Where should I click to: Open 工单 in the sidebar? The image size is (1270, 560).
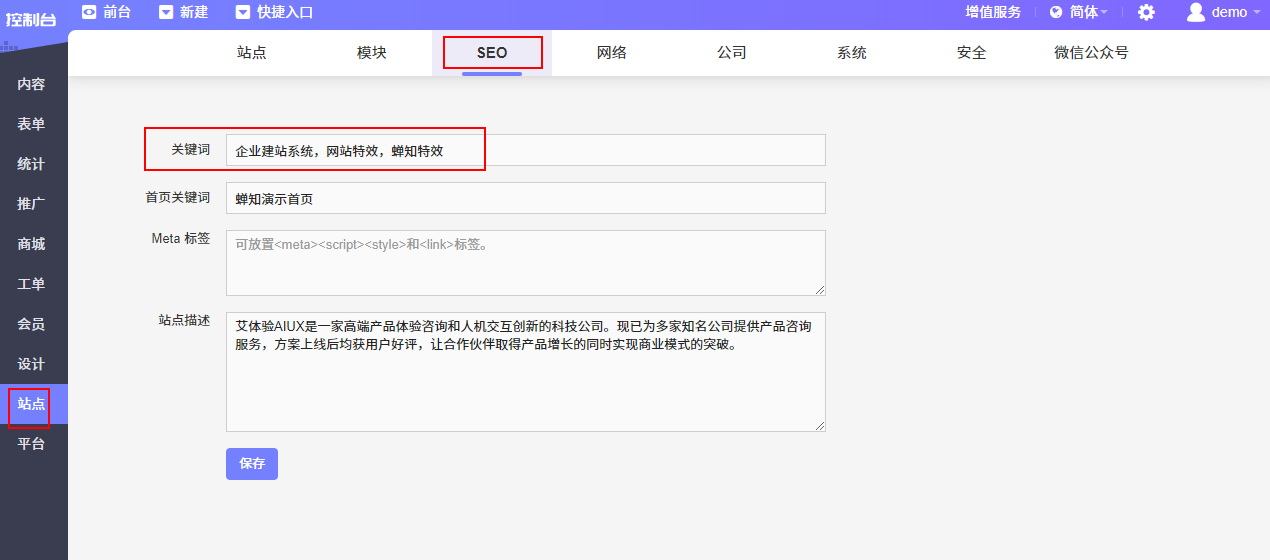point(32,284)
